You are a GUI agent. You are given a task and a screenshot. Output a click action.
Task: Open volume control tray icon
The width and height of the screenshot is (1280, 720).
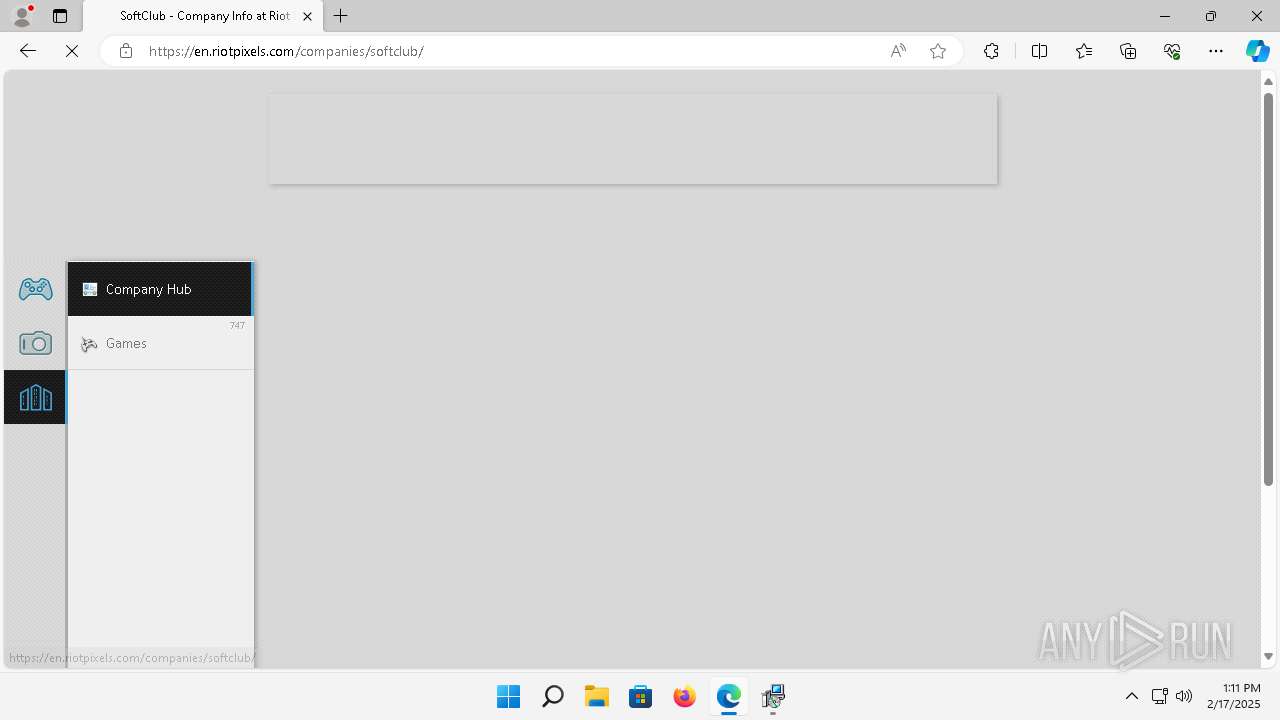pyautogui.click(x=1184, y=696)
